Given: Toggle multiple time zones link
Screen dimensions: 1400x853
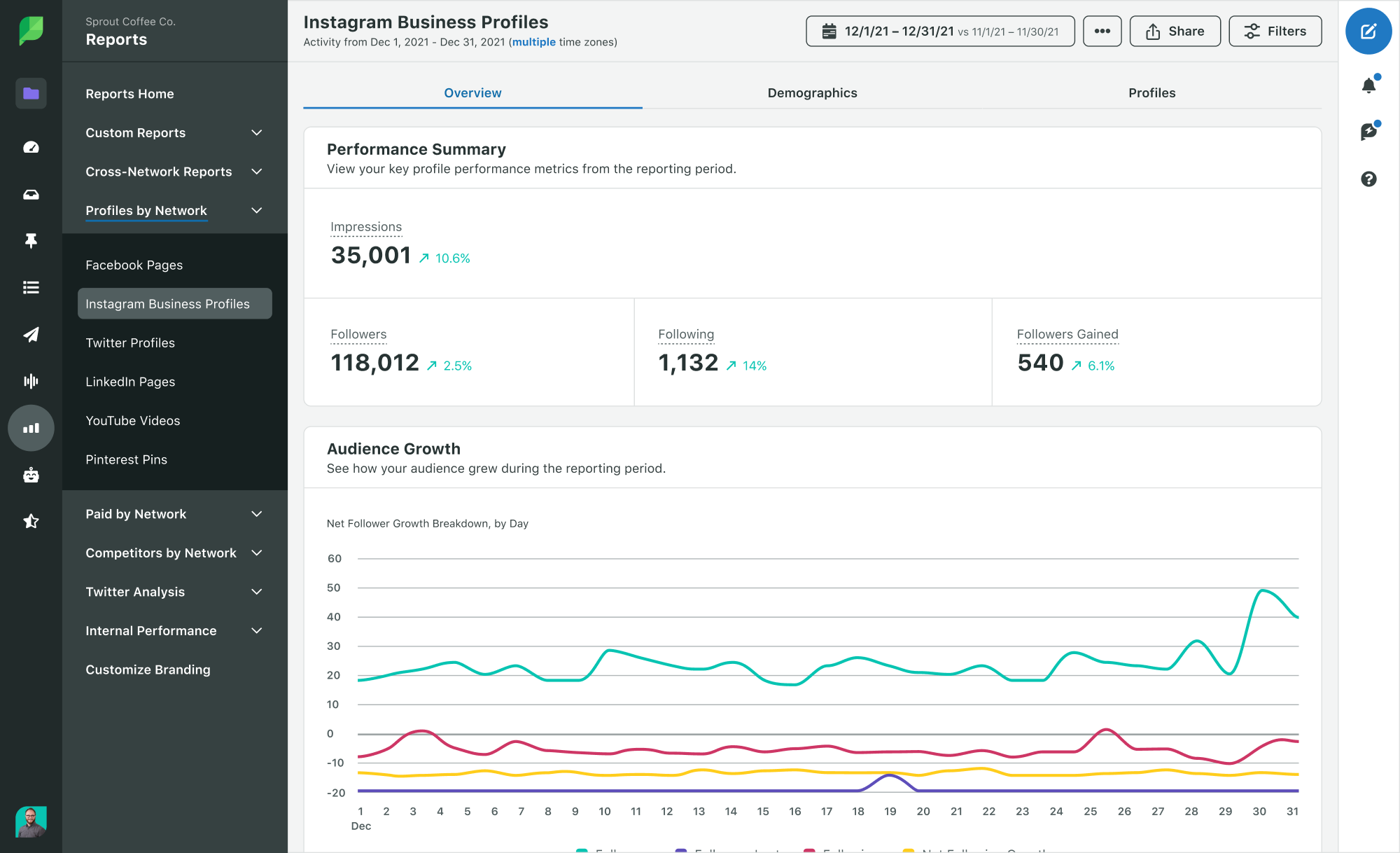Looking at the screenshot, I should [x=535, y=42].
